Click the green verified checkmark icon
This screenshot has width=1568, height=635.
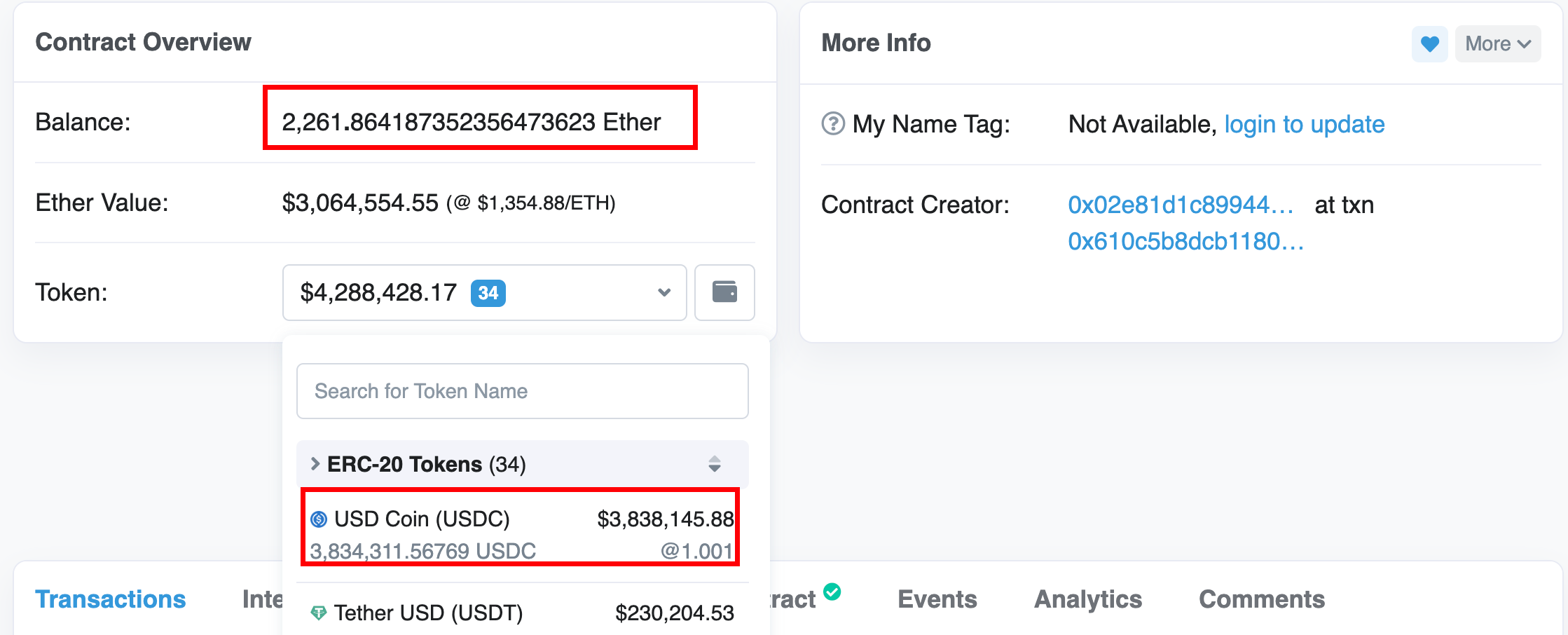pos(832,592)
